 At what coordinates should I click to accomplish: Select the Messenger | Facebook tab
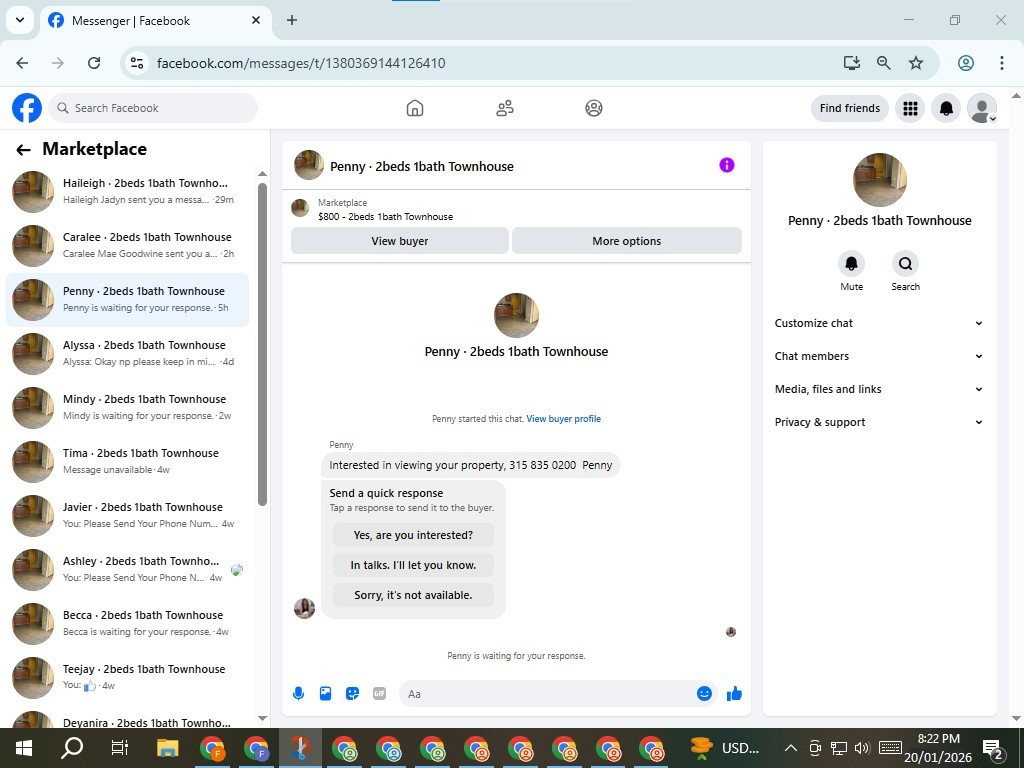click(x=155, y=20)
